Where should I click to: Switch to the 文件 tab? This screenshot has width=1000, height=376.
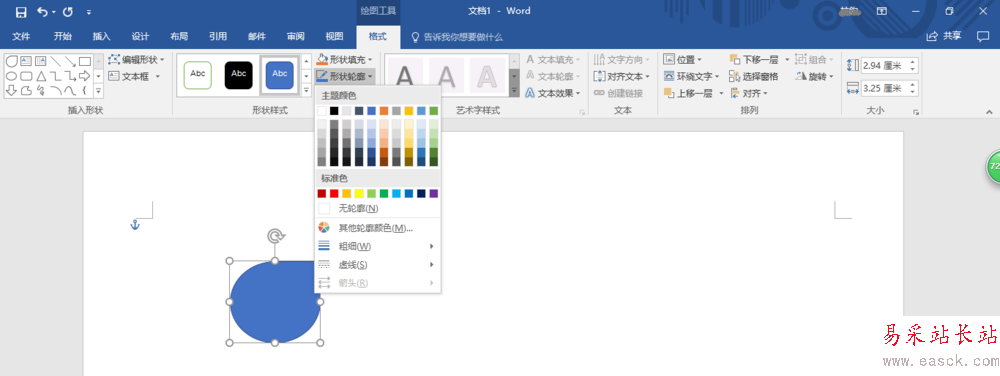click(21, 36)
